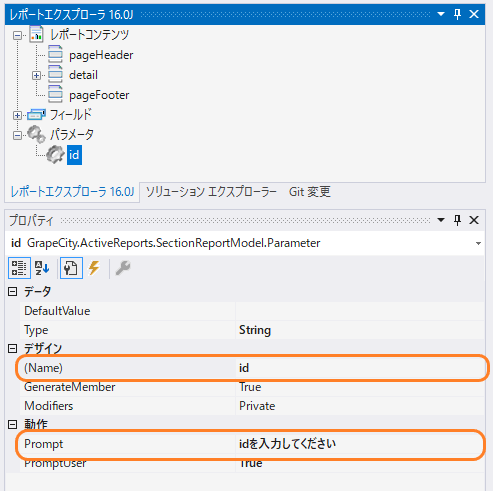Collapse the レポートコンテンツ tree node
This screenshot has width=493, height=491.
tap(17, 35)
